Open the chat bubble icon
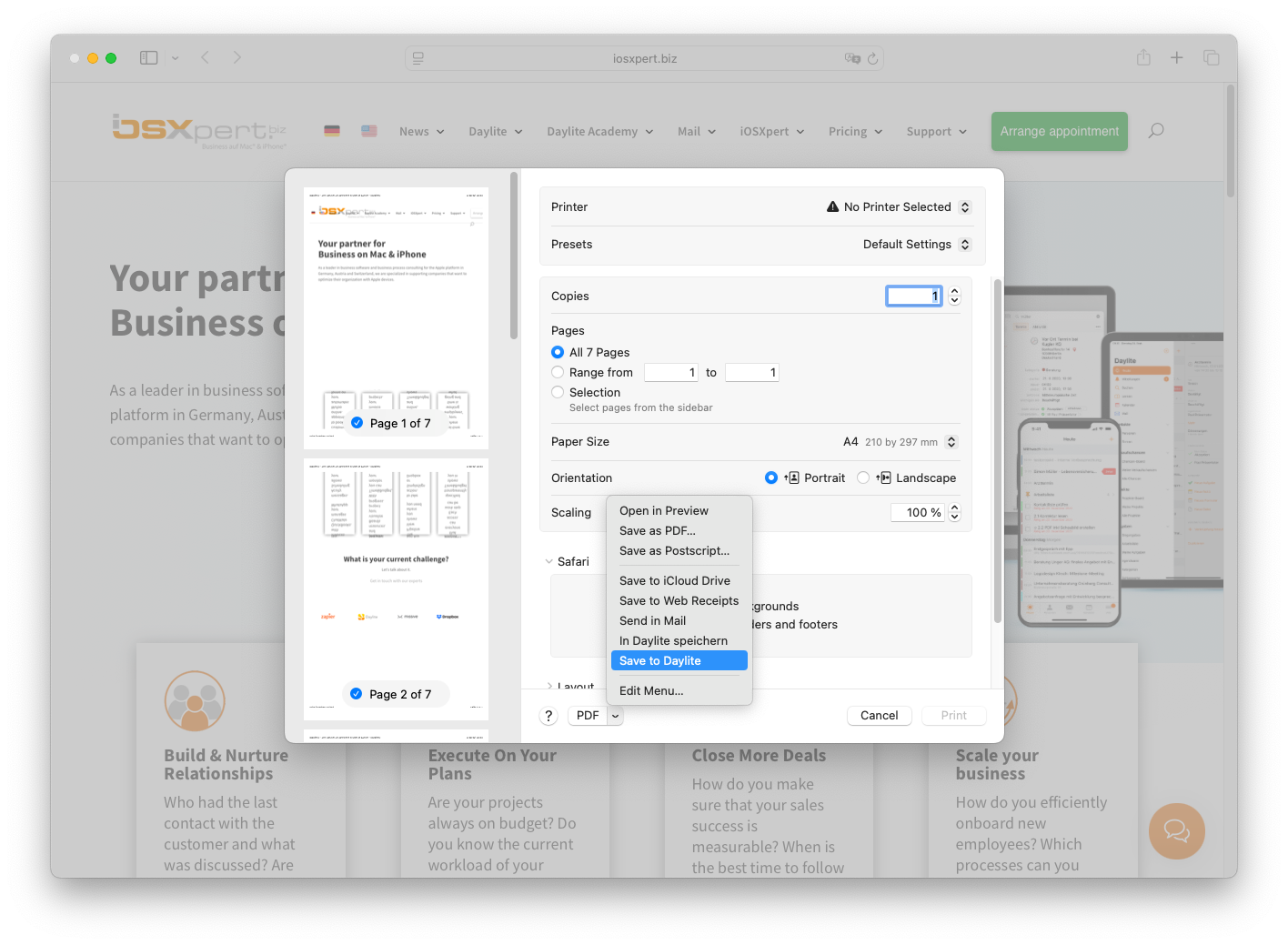Viewport: 1288px width, 945px height. pyautogui.click(x=1177, y=831)
